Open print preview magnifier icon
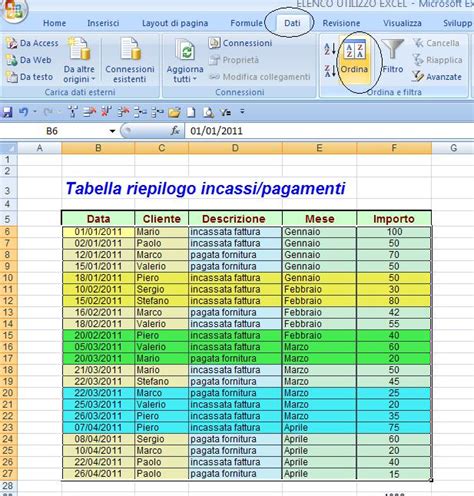Image resolution: width=474 pixels, height=496 pixels. (x=208, y=113)
